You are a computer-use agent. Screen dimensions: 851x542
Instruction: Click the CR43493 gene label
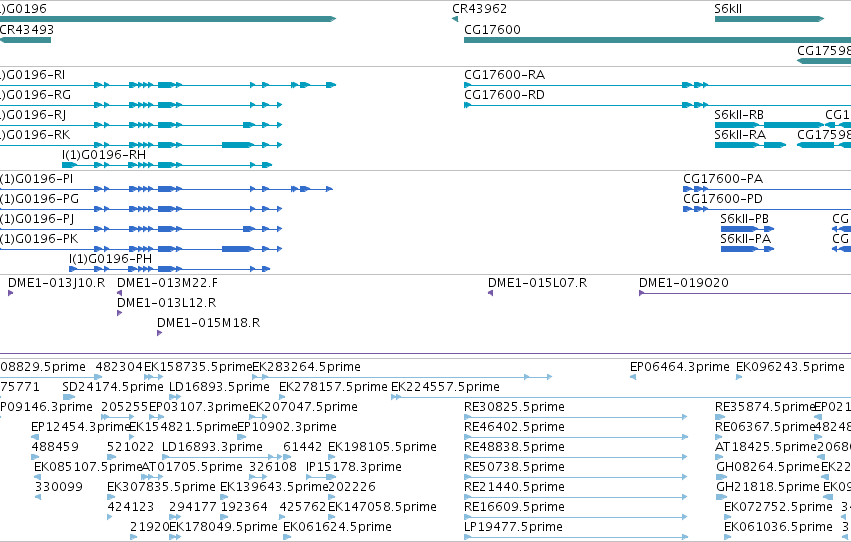point(27,30)
